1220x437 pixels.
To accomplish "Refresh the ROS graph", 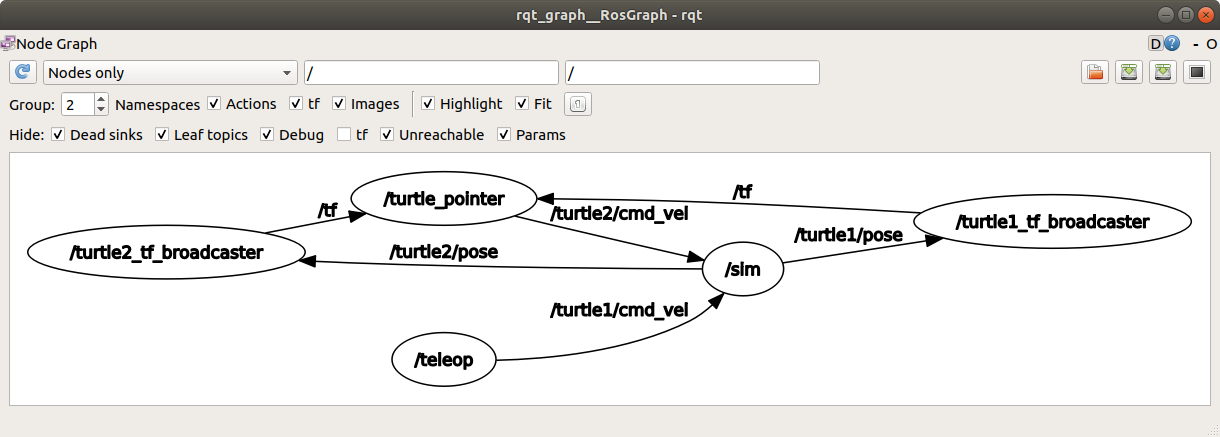I will click(23, 73).
